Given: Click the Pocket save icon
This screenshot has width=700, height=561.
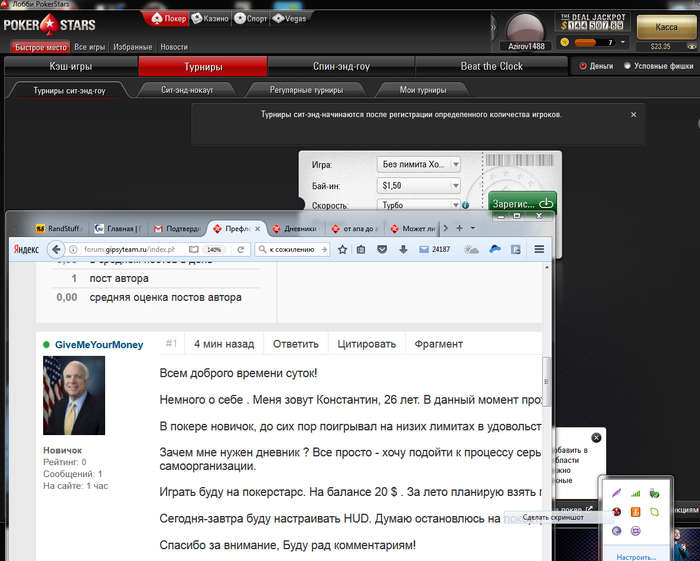Looking at the screenshot, I should tap(382, 249).
